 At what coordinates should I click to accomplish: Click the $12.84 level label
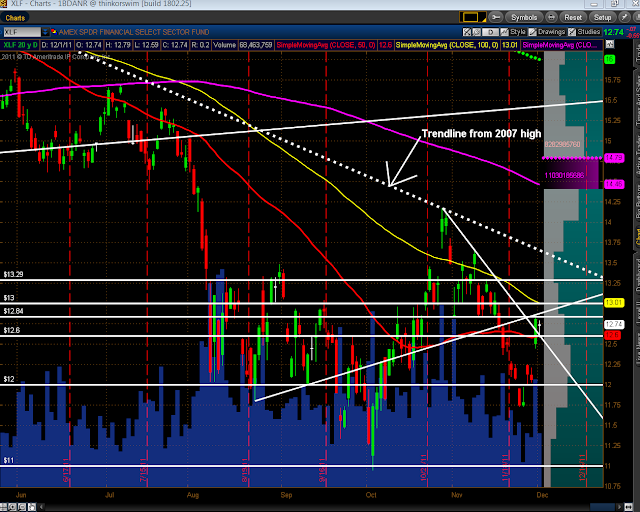pos(13,311)
